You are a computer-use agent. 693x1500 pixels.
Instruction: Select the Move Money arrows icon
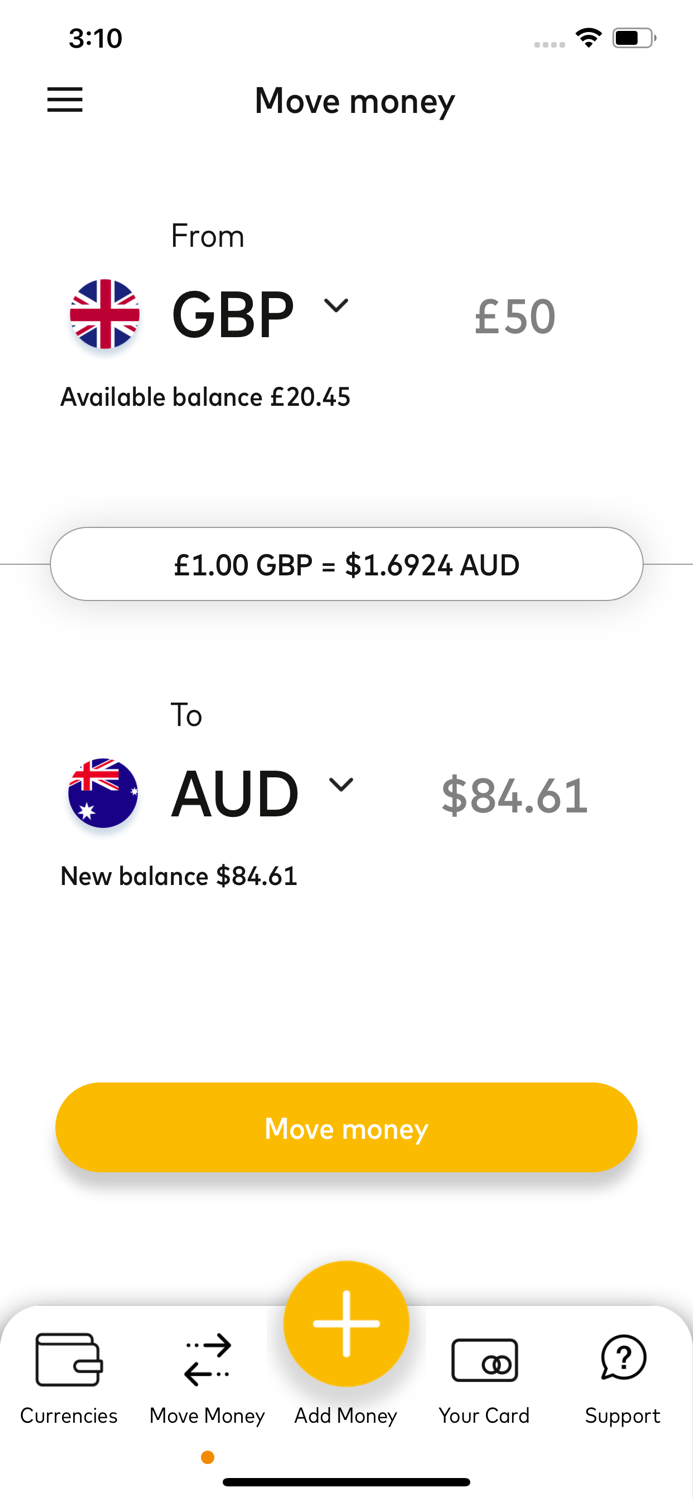(206, 1359)
